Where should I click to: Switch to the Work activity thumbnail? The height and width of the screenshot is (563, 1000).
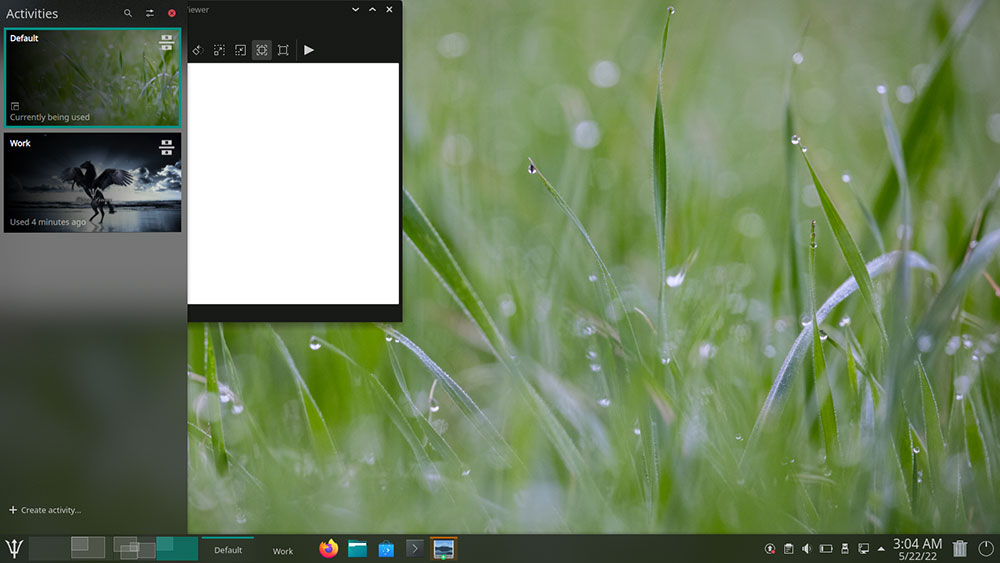point(93,182)
